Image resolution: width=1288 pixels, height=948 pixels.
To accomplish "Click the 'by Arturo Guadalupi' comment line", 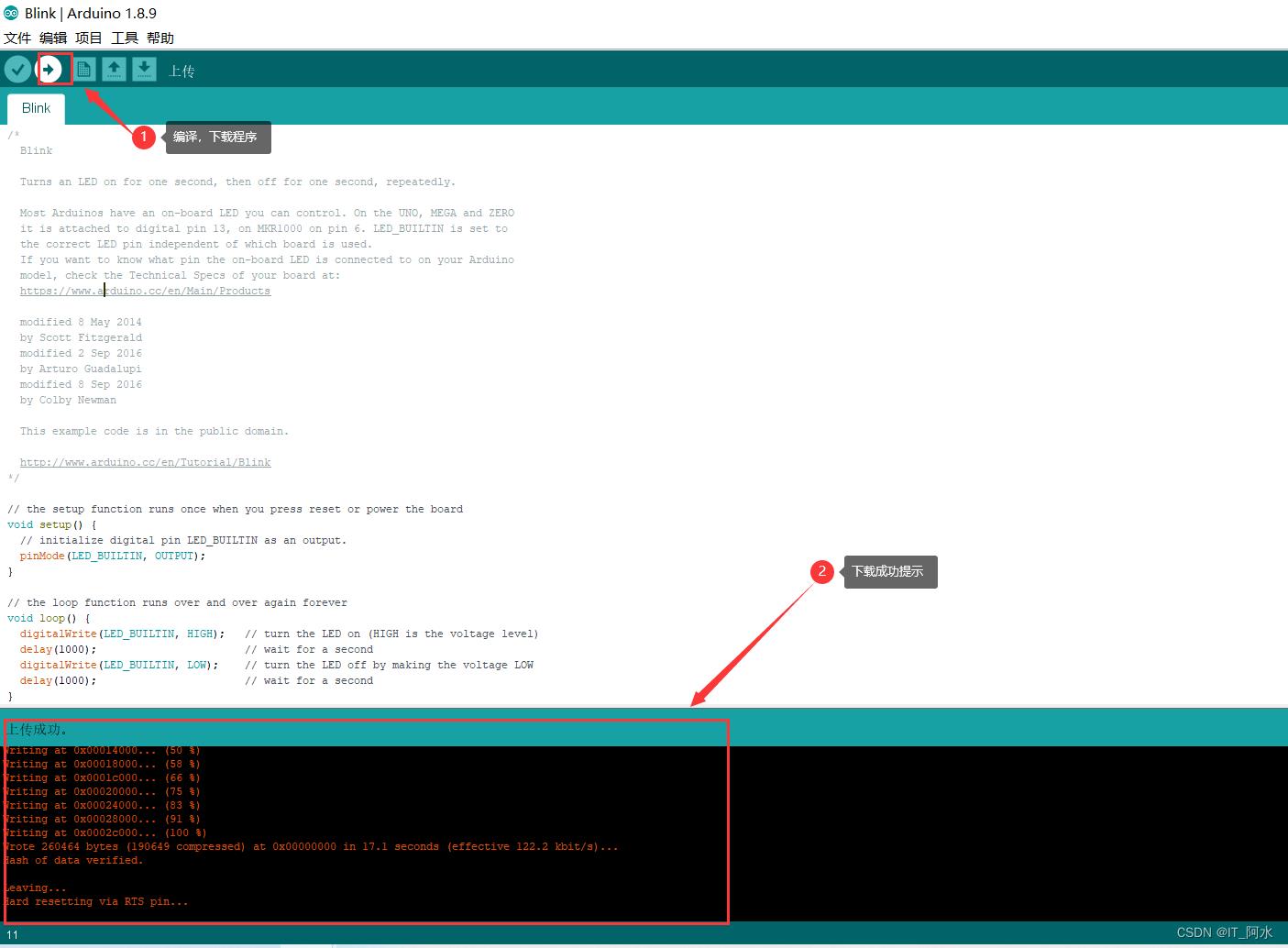I will [x=81, y=369].
